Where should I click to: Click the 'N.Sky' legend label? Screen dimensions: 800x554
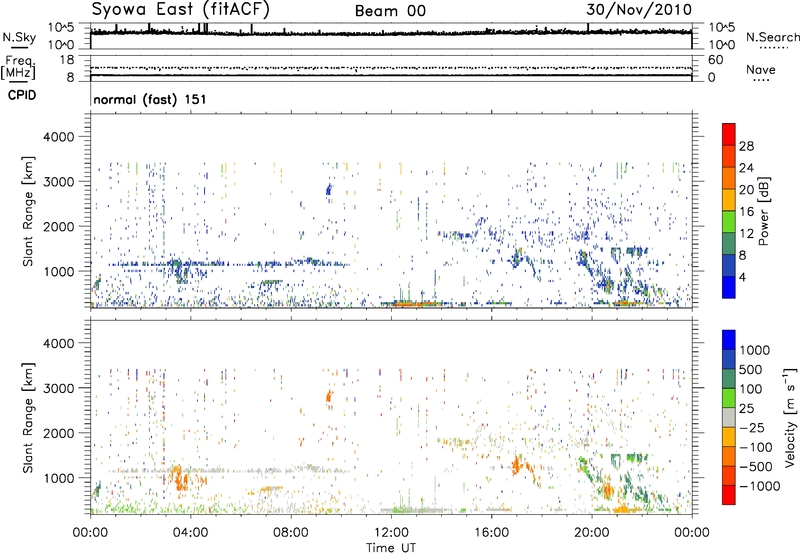(x=19, y=37)
